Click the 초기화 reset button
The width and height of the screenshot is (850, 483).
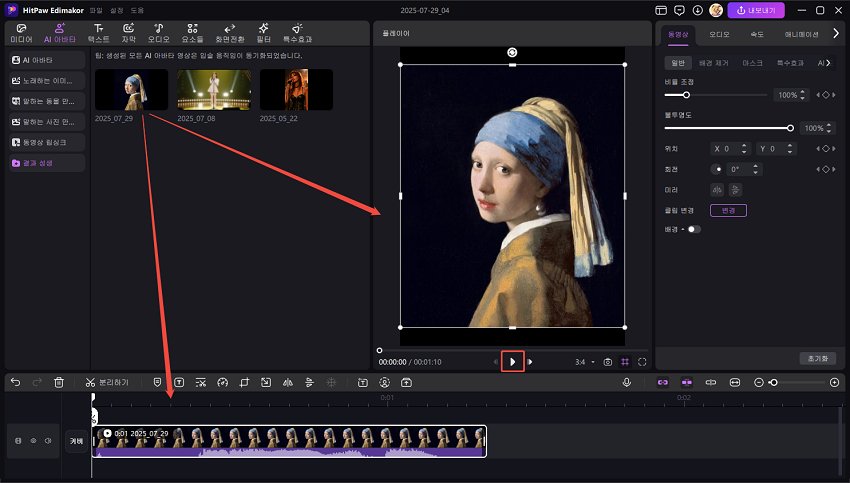(817, 358)
